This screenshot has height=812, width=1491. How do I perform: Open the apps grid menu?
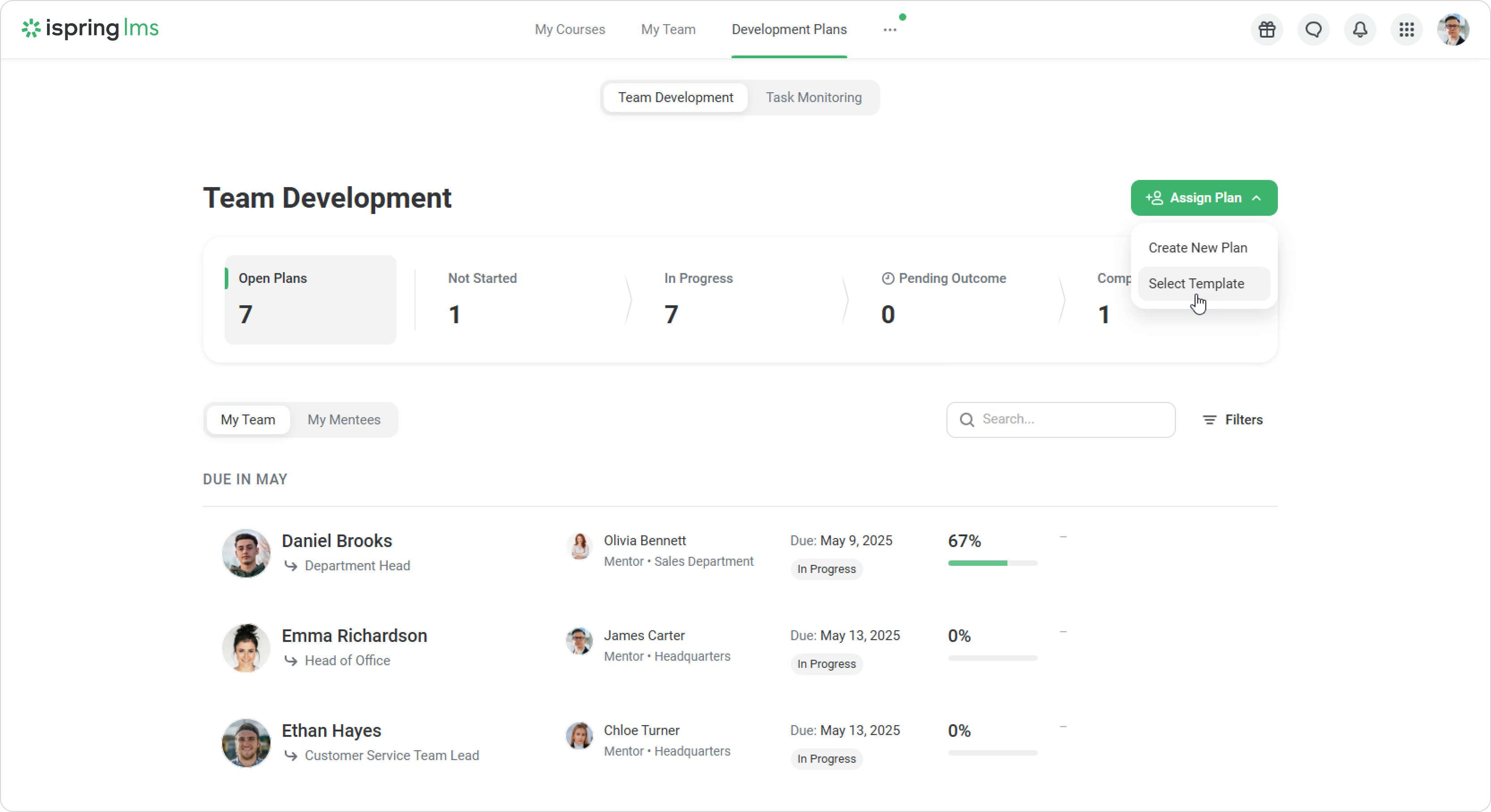(1406, 30)
